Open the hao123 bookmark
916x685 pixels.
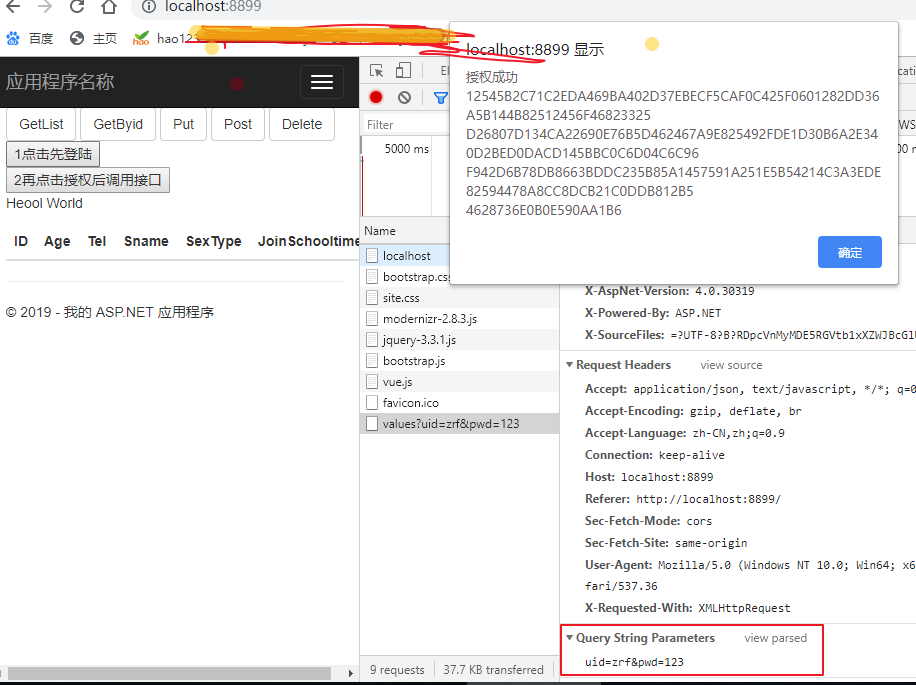[x=165, y=39]
